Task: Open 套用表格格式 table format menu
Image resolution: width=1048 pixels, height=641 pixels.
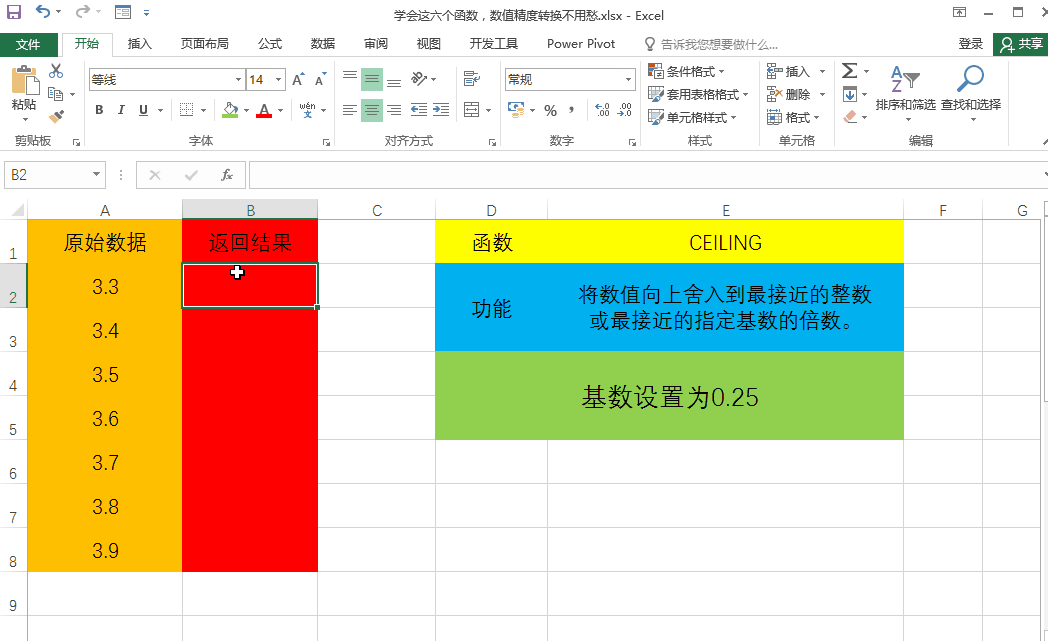Action: pyautogui.click(x=698, y=94)
